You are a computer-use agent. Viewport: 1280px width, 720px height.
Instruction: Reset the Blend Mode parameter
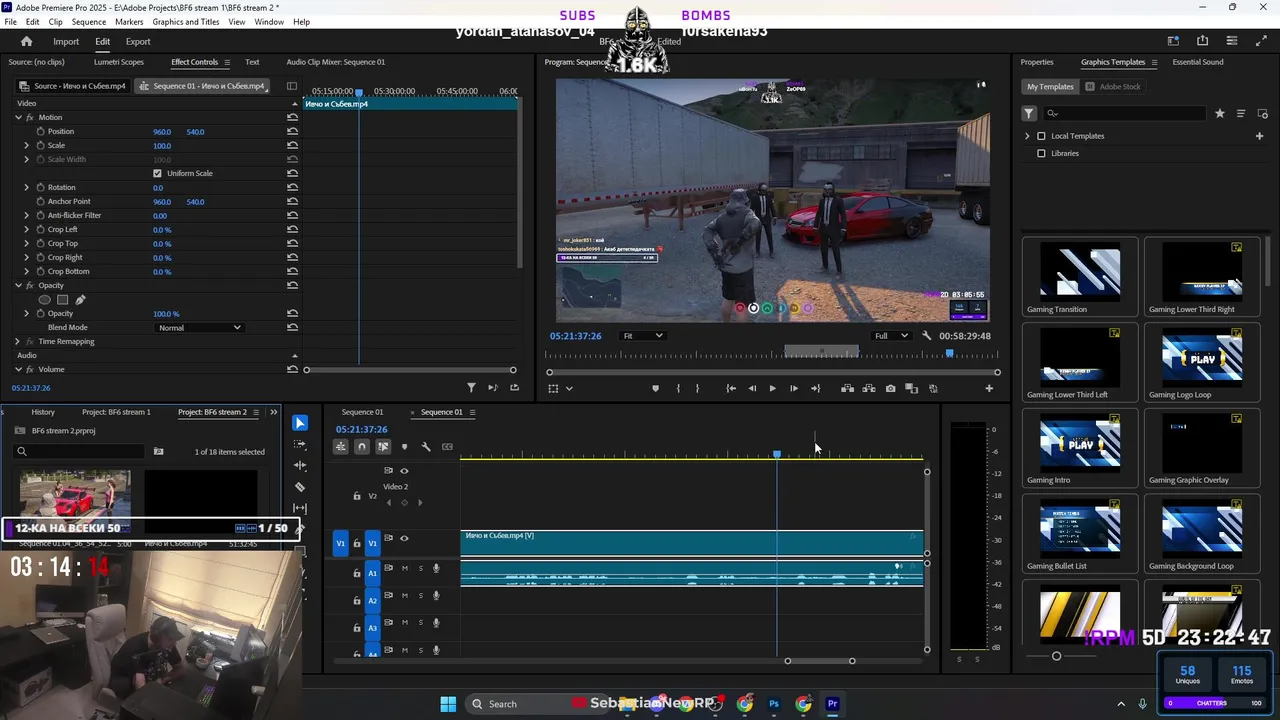[292, 327]
